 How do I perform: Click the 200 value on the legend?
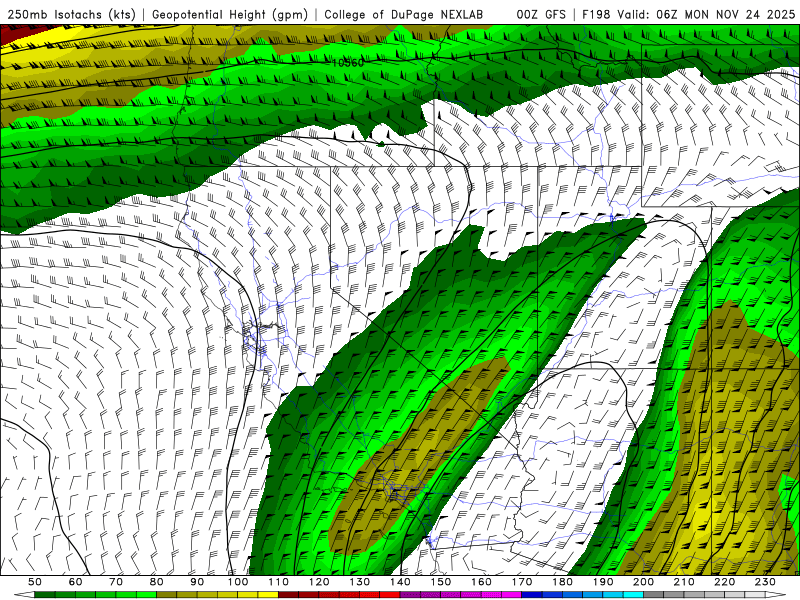pos(644,582)
